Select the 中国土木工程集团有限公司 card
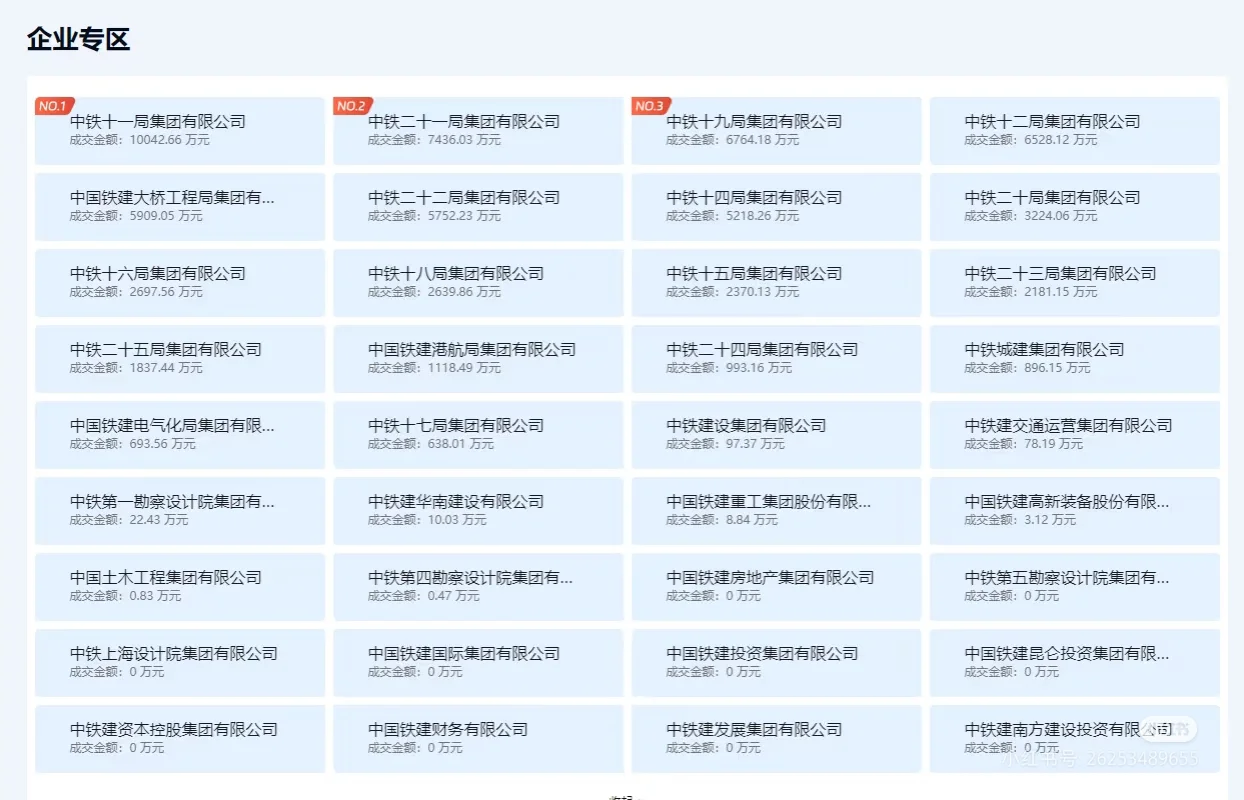1244x800 pixels. click(x=180, y=587)
